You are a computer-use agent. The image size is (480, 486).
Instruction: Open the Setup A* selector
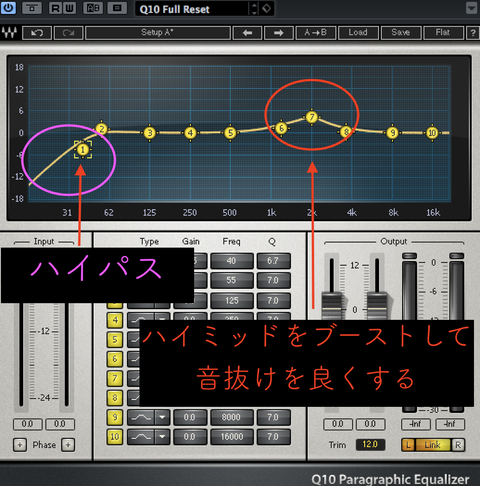[x=158, y=33]
